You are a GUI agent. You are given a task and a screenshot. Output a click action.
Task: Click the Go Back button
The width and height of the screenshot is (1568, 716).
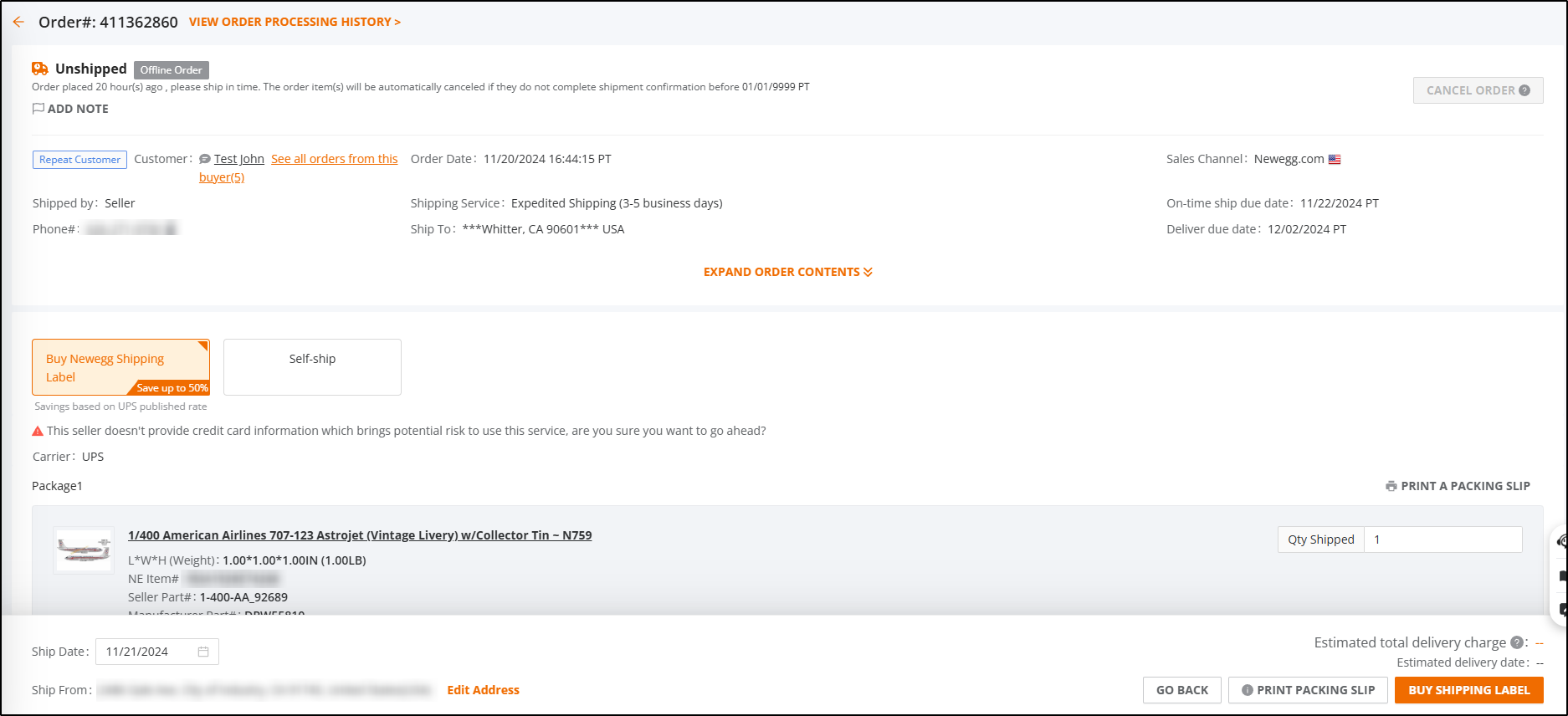[x=1182, y=690]
